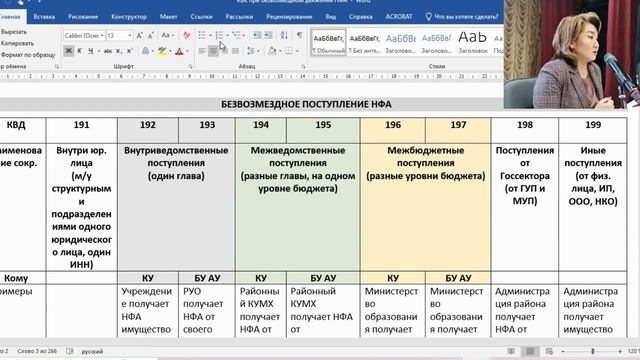This screenshot has height=360, width=640.
Task: Increase font size with grow button
Action: [139, 36]
